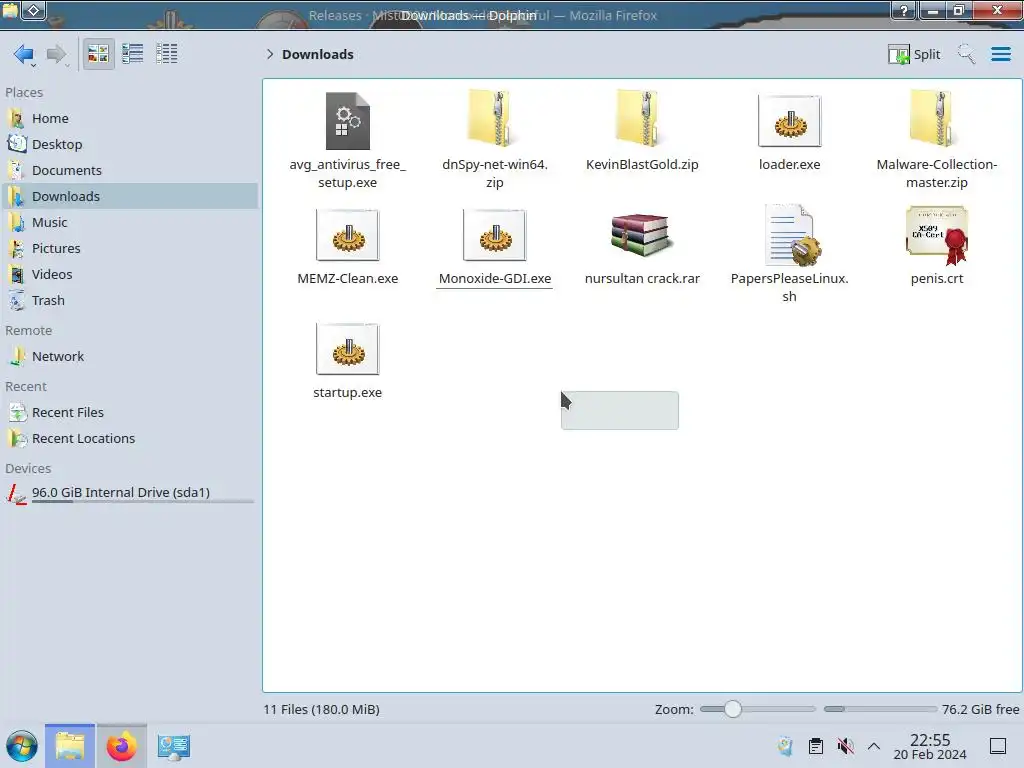This screenshot has height=768, width=1024.
Task: Toggle keep-on-all-desktops pin in the title bar
Action: pos(34,10)
